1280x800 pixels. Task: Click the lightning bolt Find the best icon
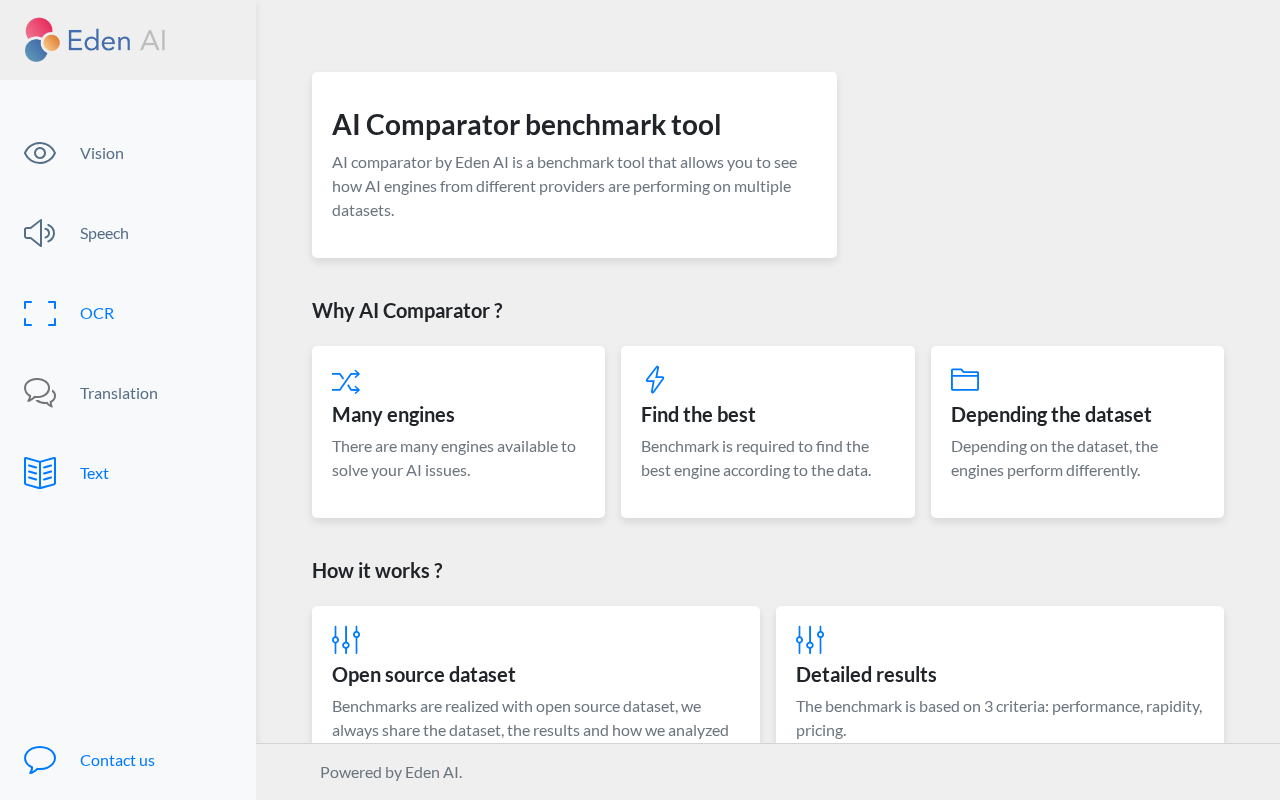click(655, 380)
